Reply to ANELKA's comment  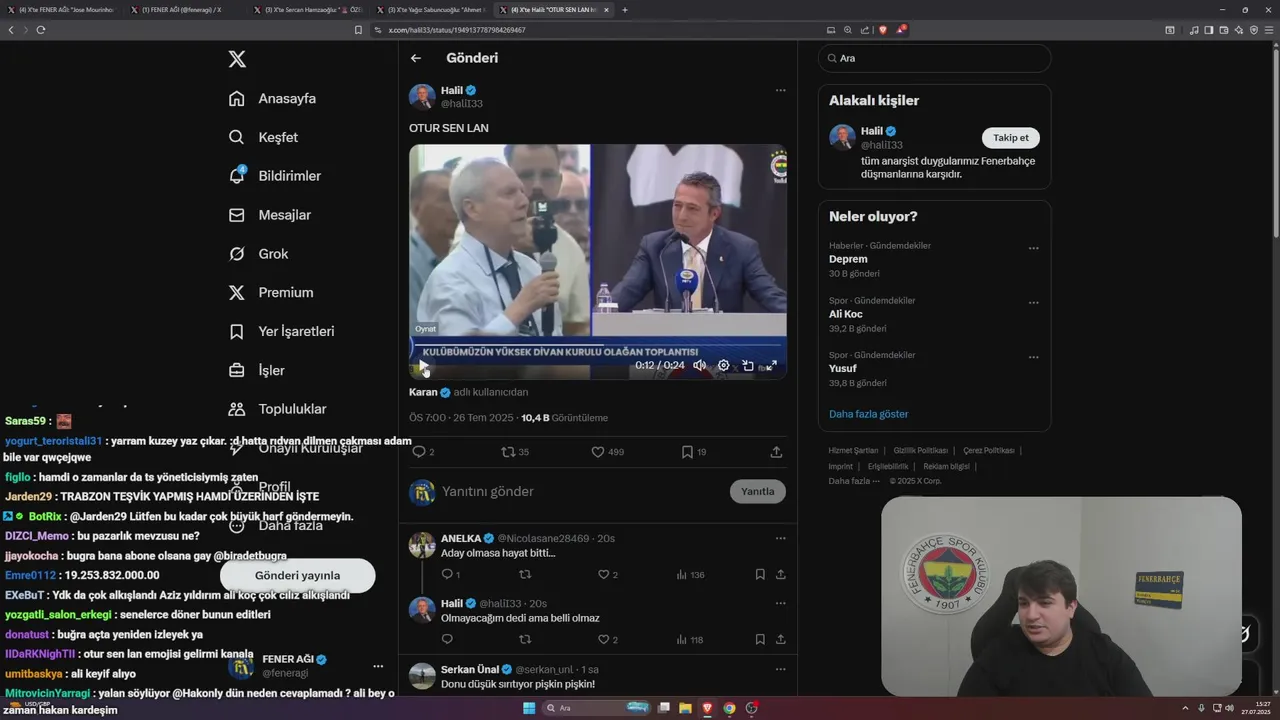point(450,574)
